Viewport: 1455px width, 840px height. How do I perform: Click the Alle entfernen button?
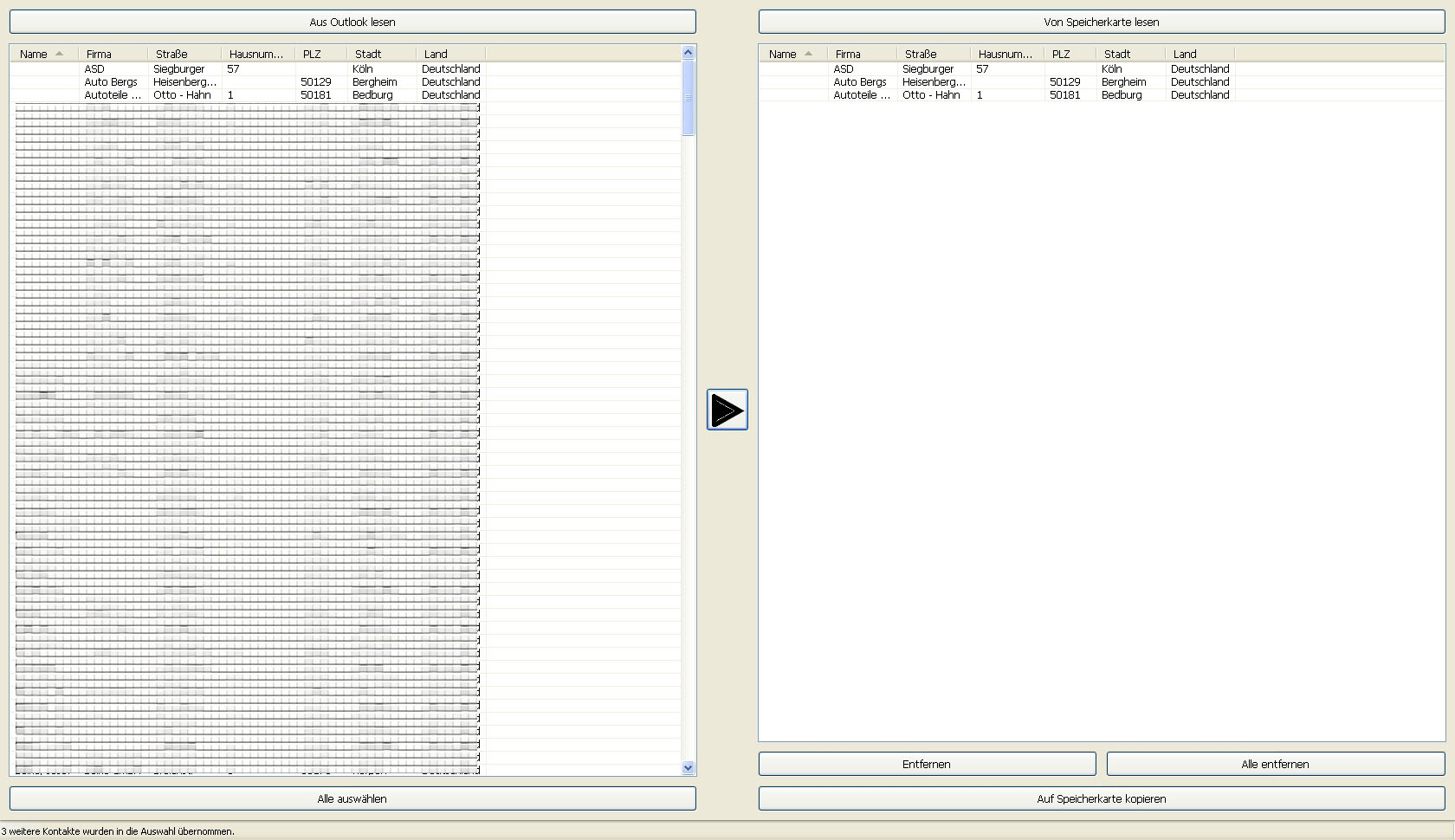coord(1275,764)
